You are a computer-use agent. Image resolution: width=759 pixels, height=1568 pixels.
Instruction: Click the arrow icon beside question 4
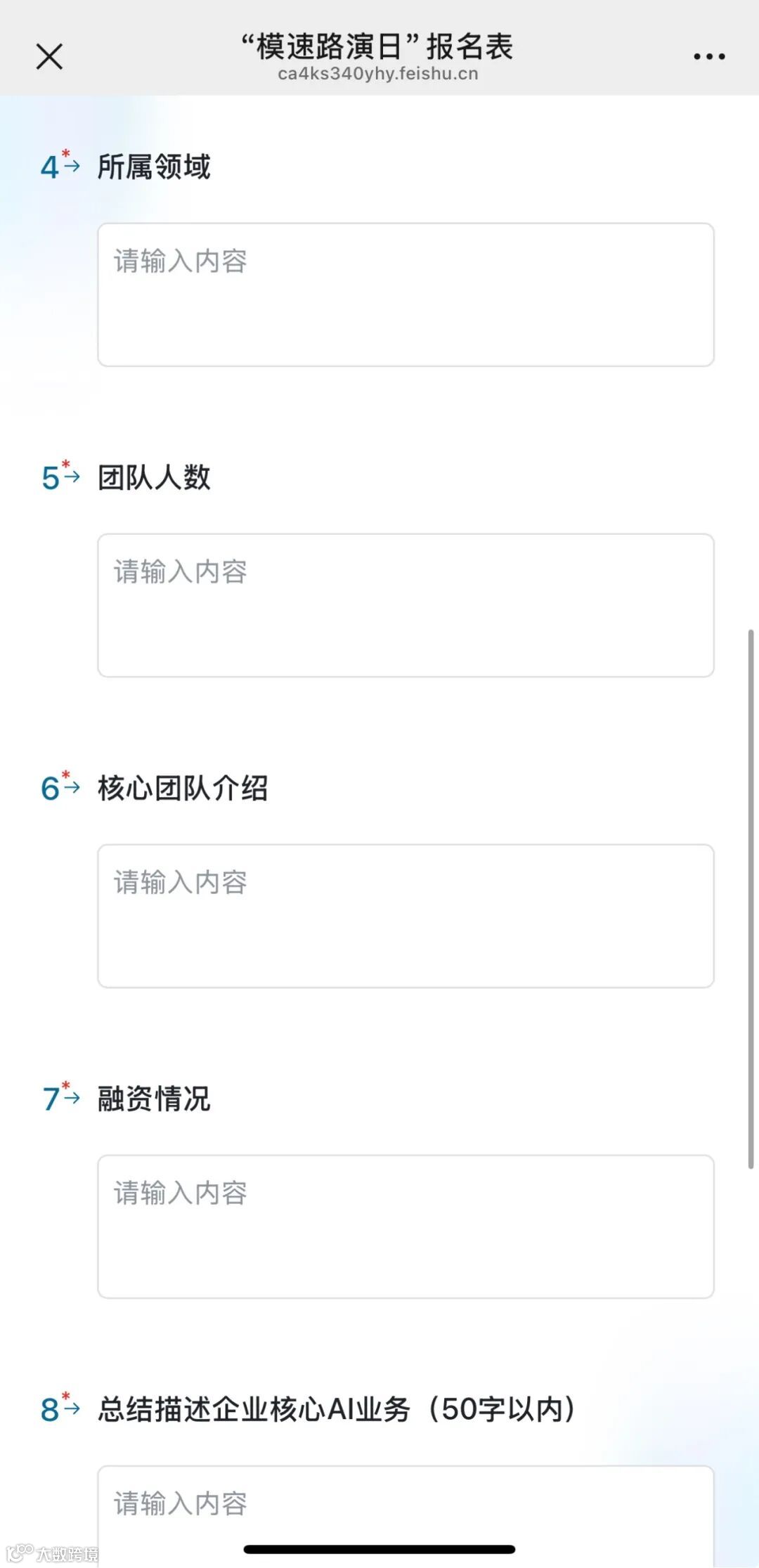(x=72, y=166)
